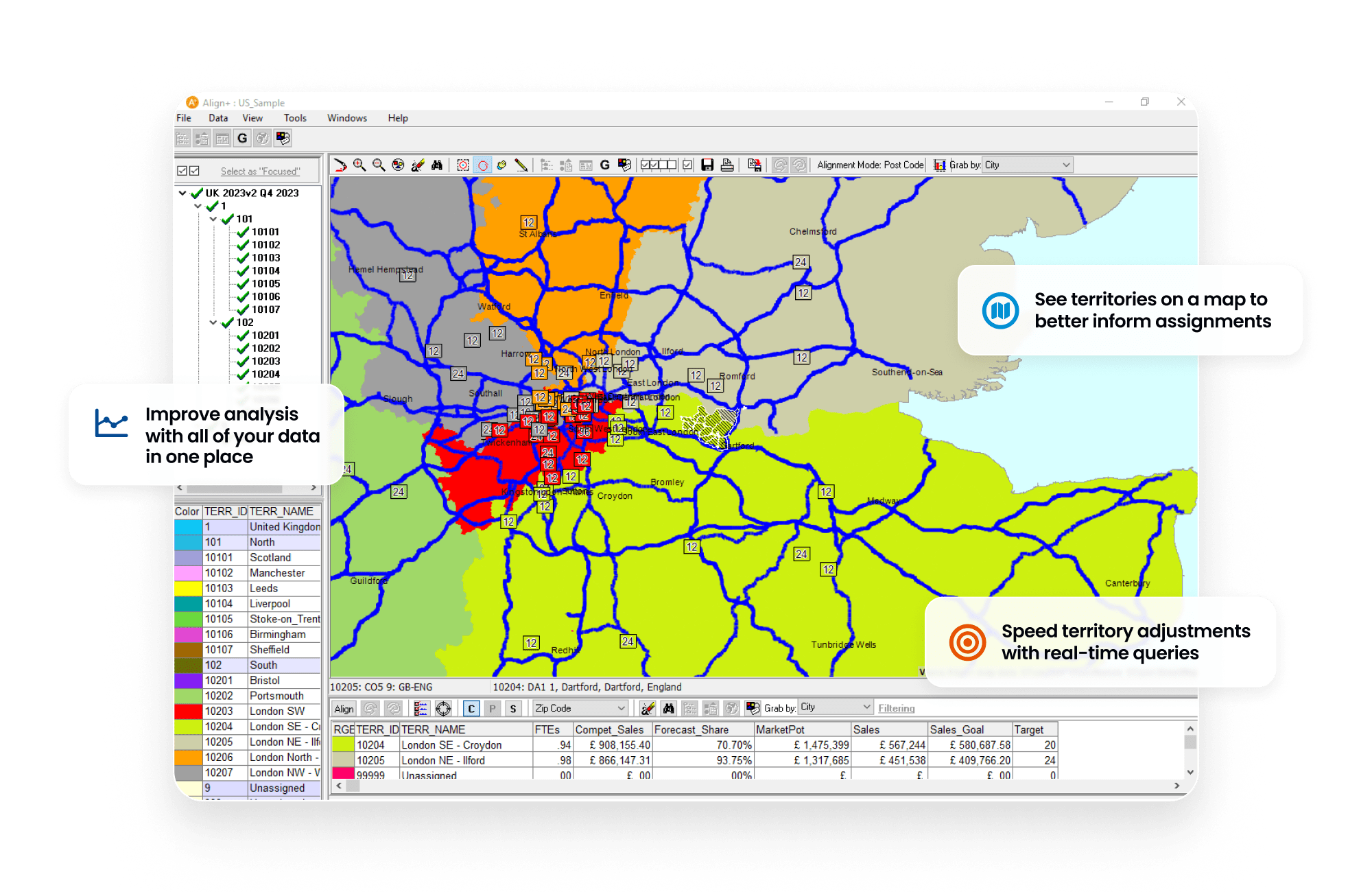Click the first checkbox above territory tree
Screen dimensions: 1372x892
pos(182,171)
